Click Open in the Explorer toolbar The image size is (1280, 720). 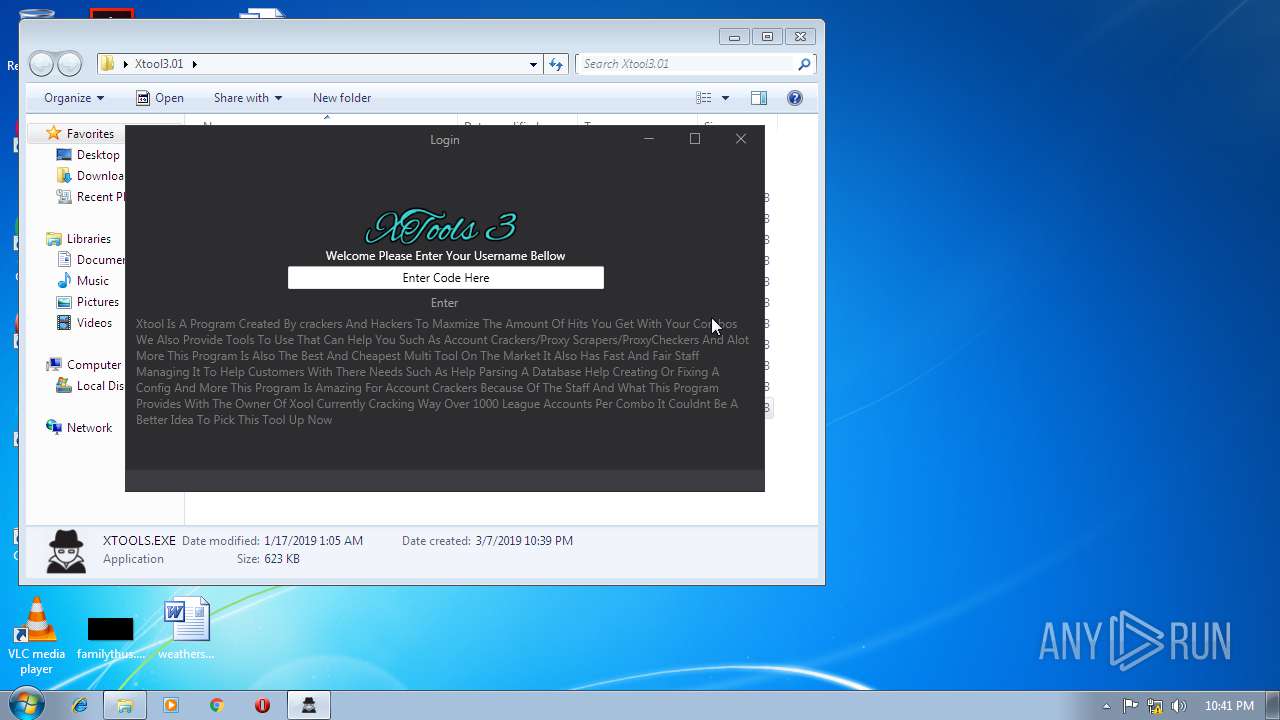(160, 98)
